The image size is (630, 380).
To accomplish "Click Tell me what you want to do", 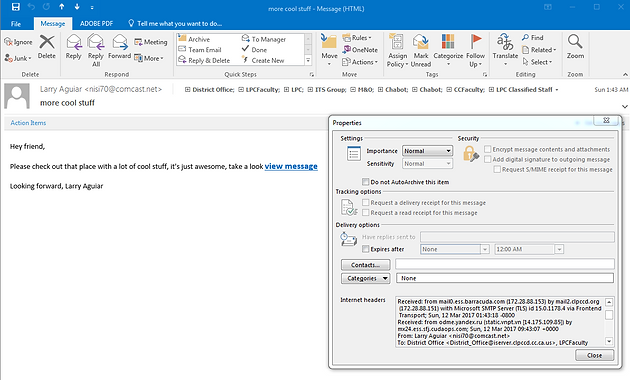I will 175,23.
